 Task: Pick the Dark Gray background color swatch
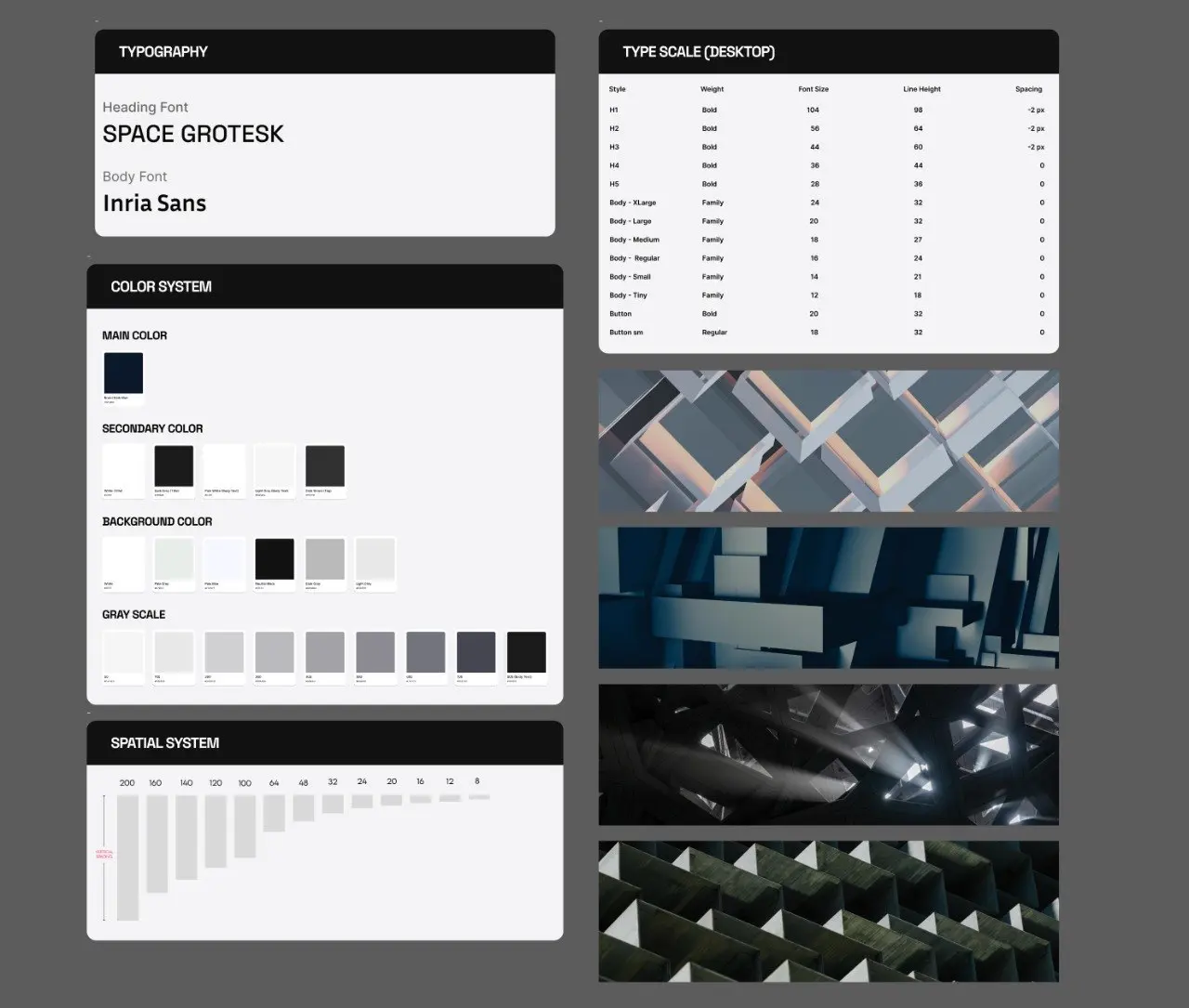pyautogui.click(x=325, y=558)
